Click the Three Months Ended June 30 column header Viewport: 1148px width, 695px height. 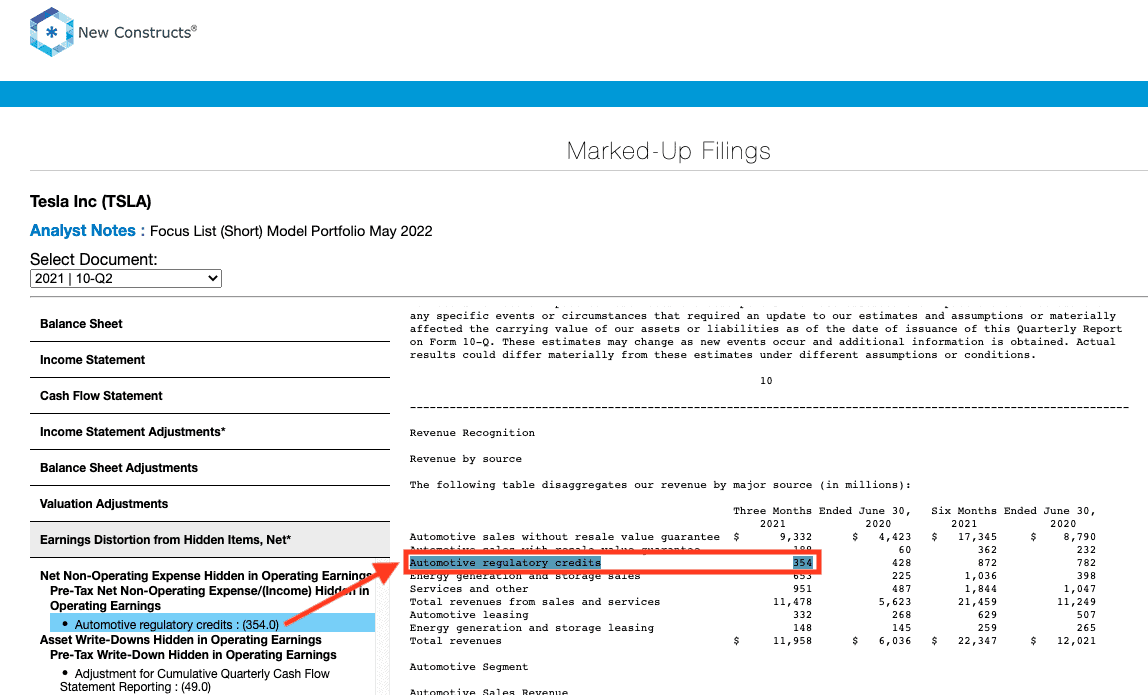click(x=822, y=510)
